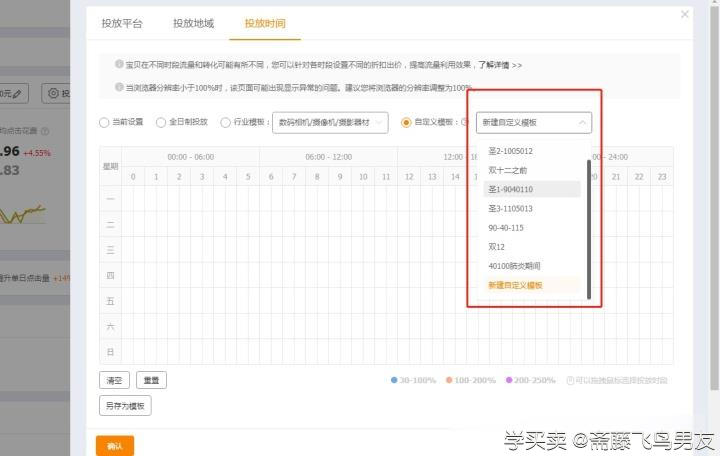The width and height of the screenshot is (720, 456).
Task: Click the 清空 button
Action: click(114, 380)
